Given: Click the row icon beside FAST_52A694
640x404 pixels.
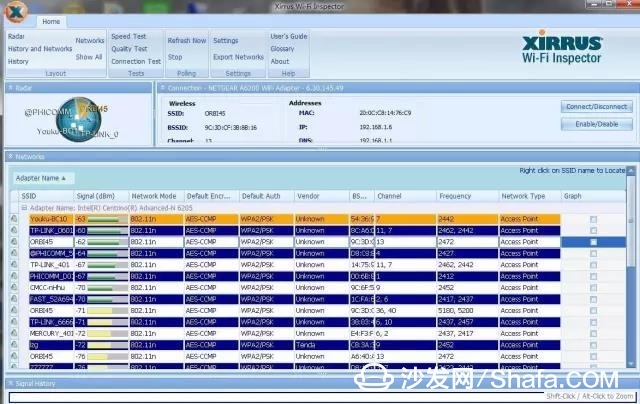Looking at the screenshot, I should click(14, 299).
